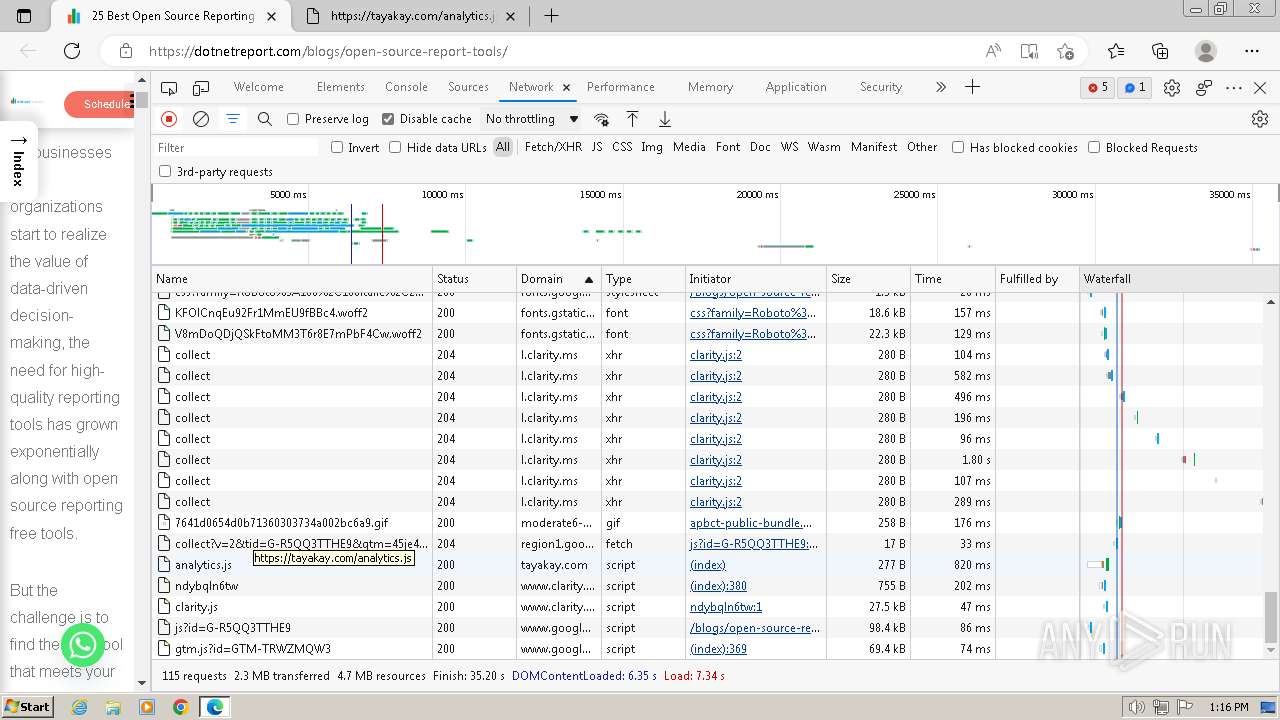Click the taskbar clock 1:16 PM
This screenshot has width=1280, height=720.
point(1229,707)
